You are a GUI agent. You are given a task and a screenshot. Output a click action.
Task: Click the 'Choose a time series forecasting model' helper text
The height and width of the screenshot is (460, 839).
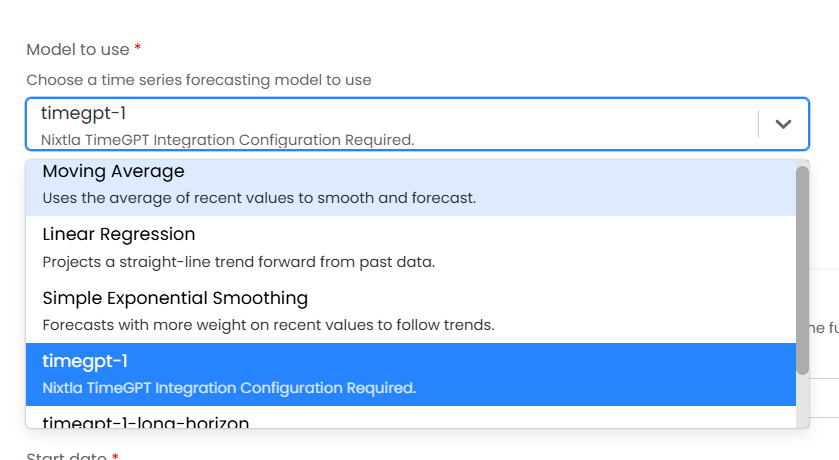198,80
